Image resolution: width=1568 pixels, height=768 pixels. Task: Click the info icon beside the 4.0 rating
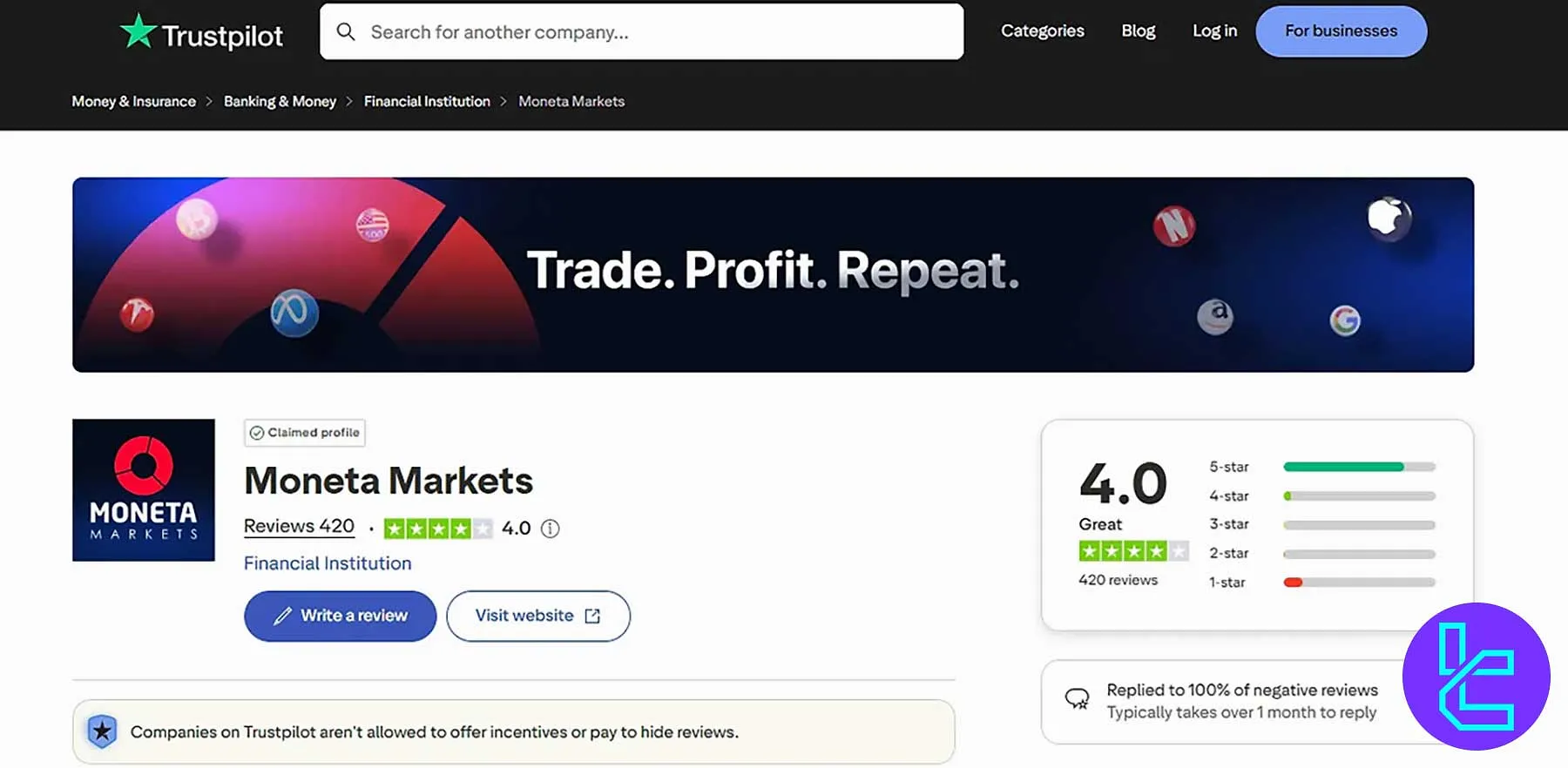[x=550, y=529]
